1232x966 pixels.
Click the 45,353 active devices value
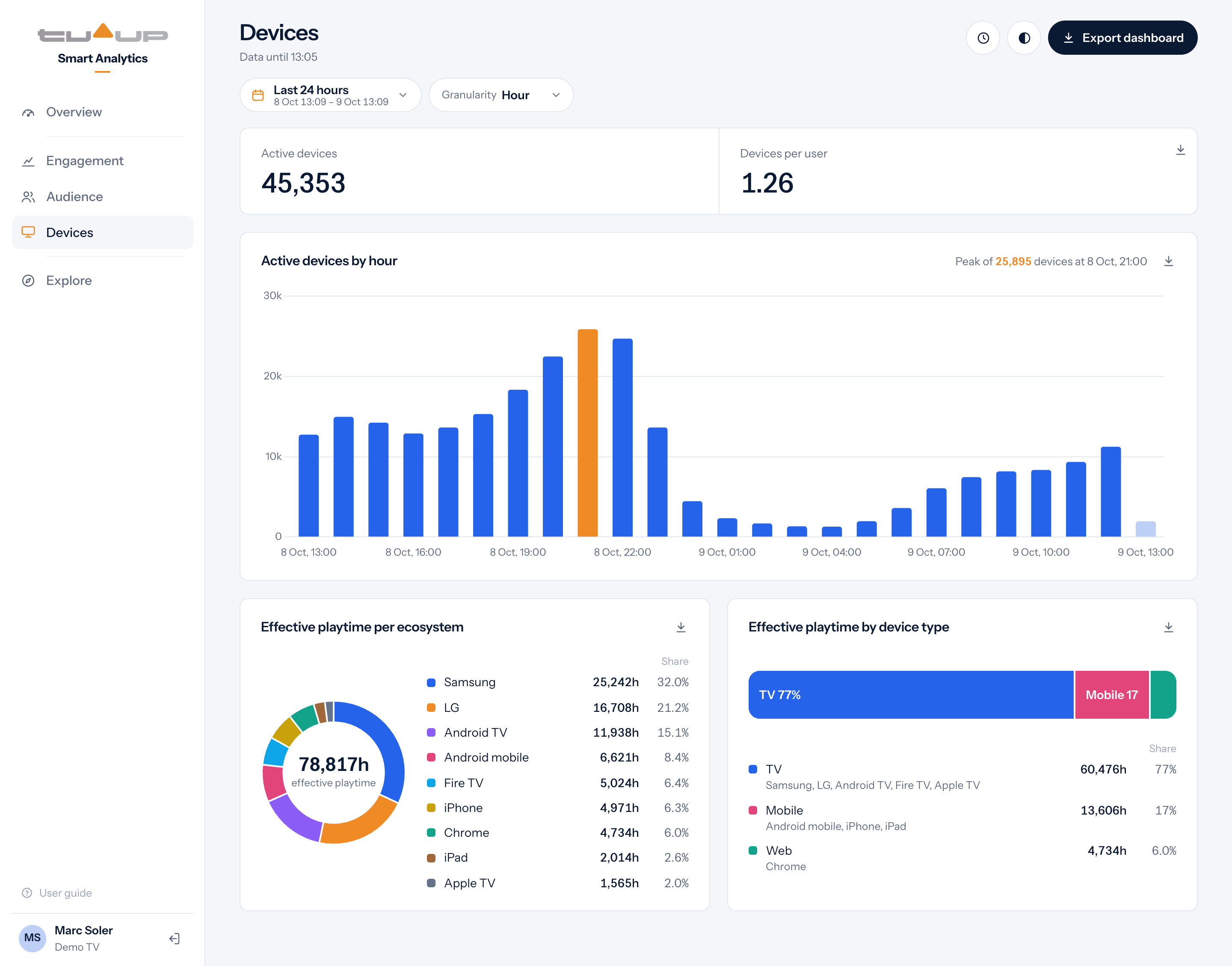click(303, 183)
